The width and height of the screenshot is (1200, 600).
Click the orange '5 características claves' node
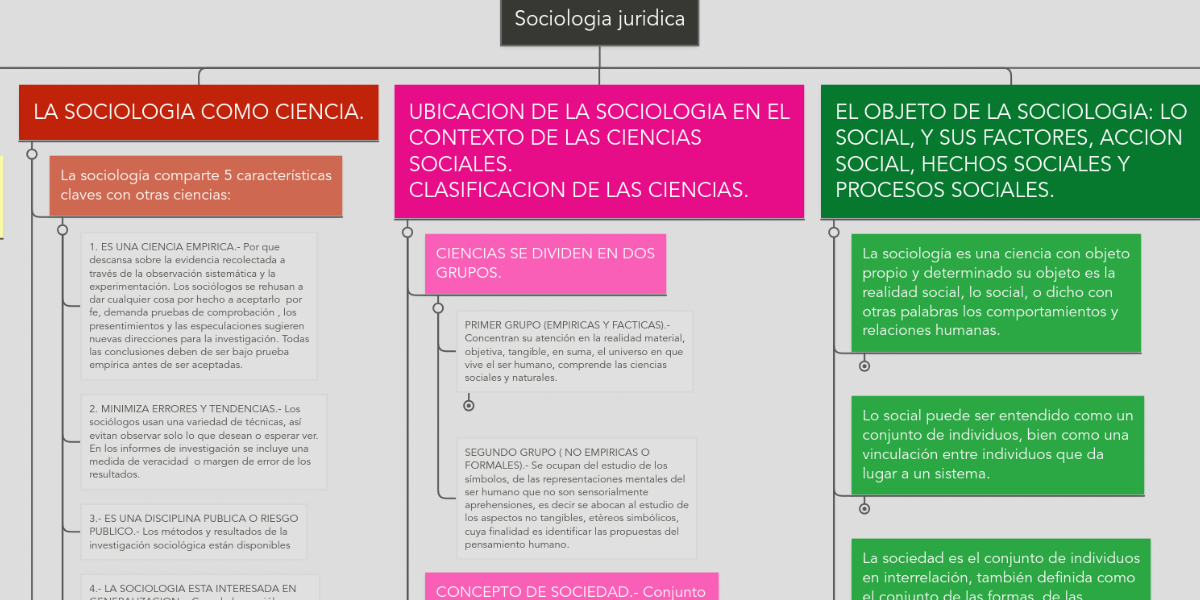click(x=195, y=185)
